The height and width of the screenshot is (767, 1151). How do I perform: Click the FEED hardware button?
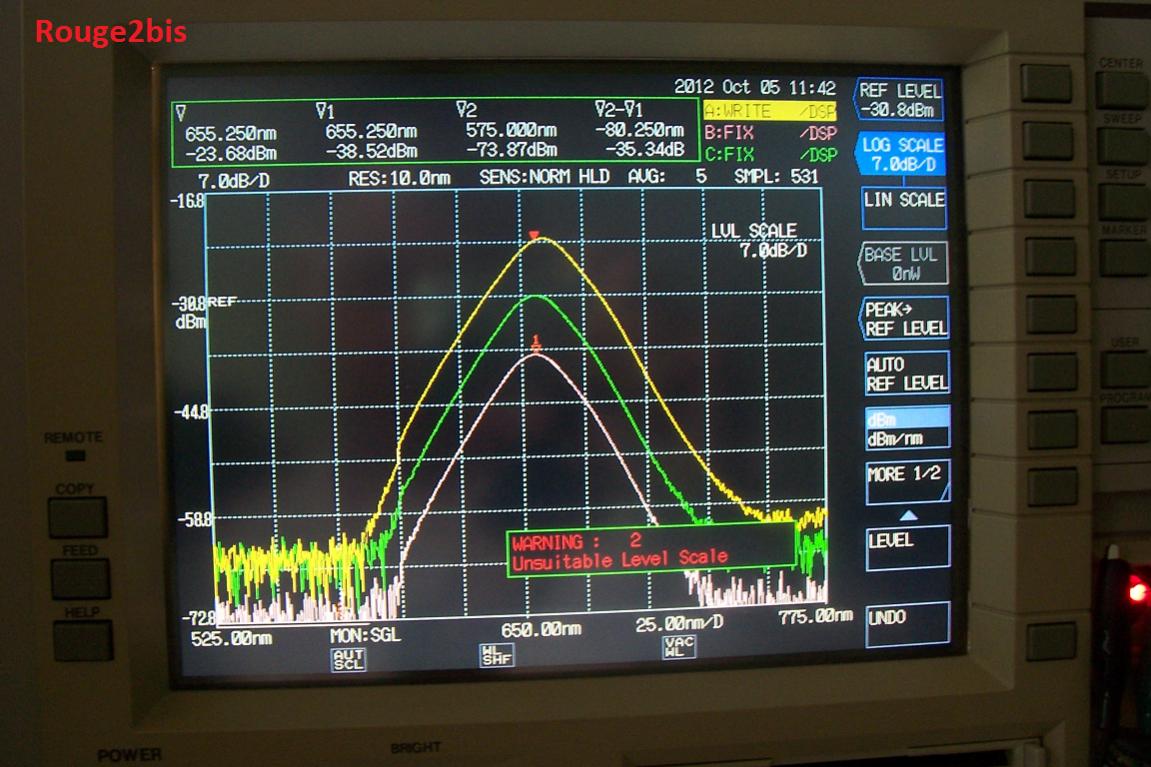click(81, 578)
